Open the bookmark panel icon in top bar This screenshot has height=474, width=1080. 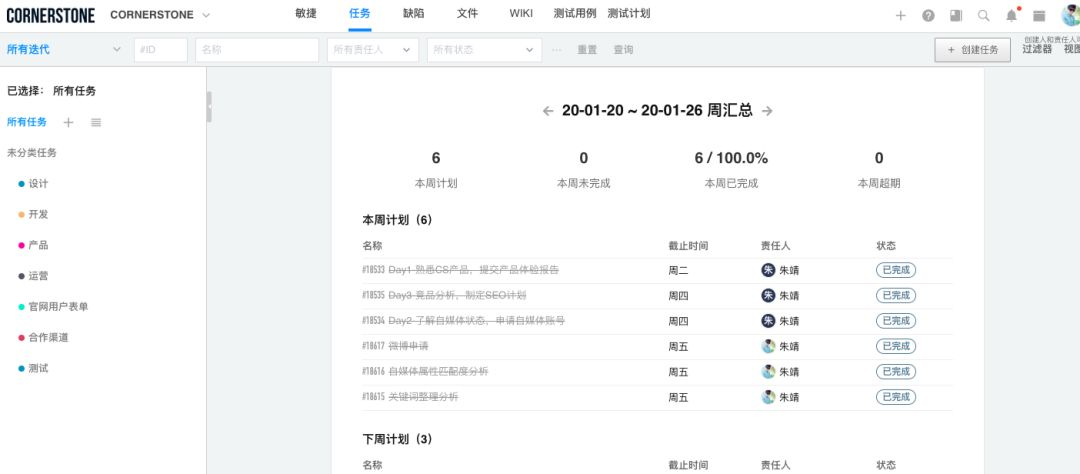pyautogui.click(x=956, y=15)
